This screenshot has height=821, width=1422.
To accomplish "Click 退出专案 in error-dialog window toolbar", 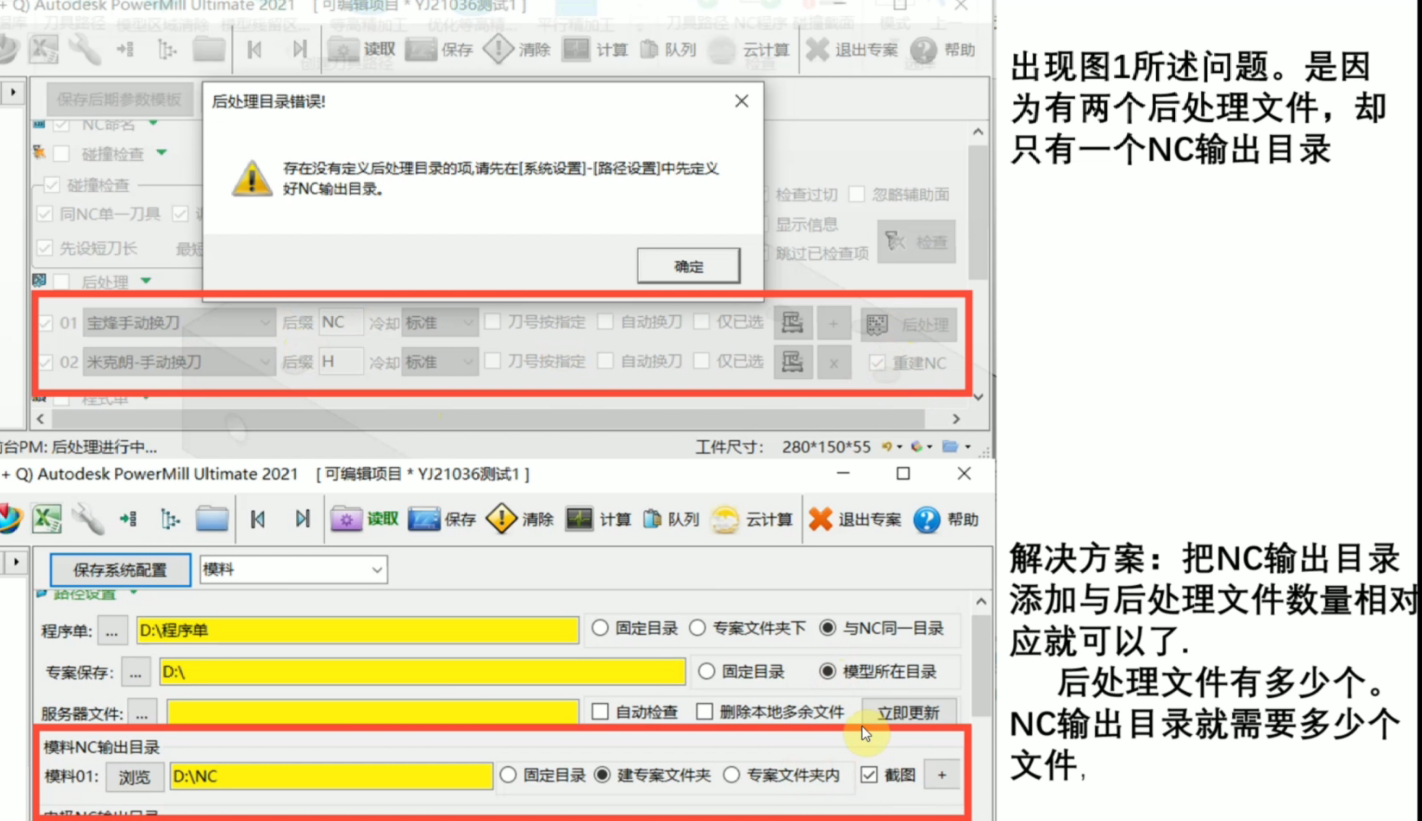I will [x=851, y=49].
